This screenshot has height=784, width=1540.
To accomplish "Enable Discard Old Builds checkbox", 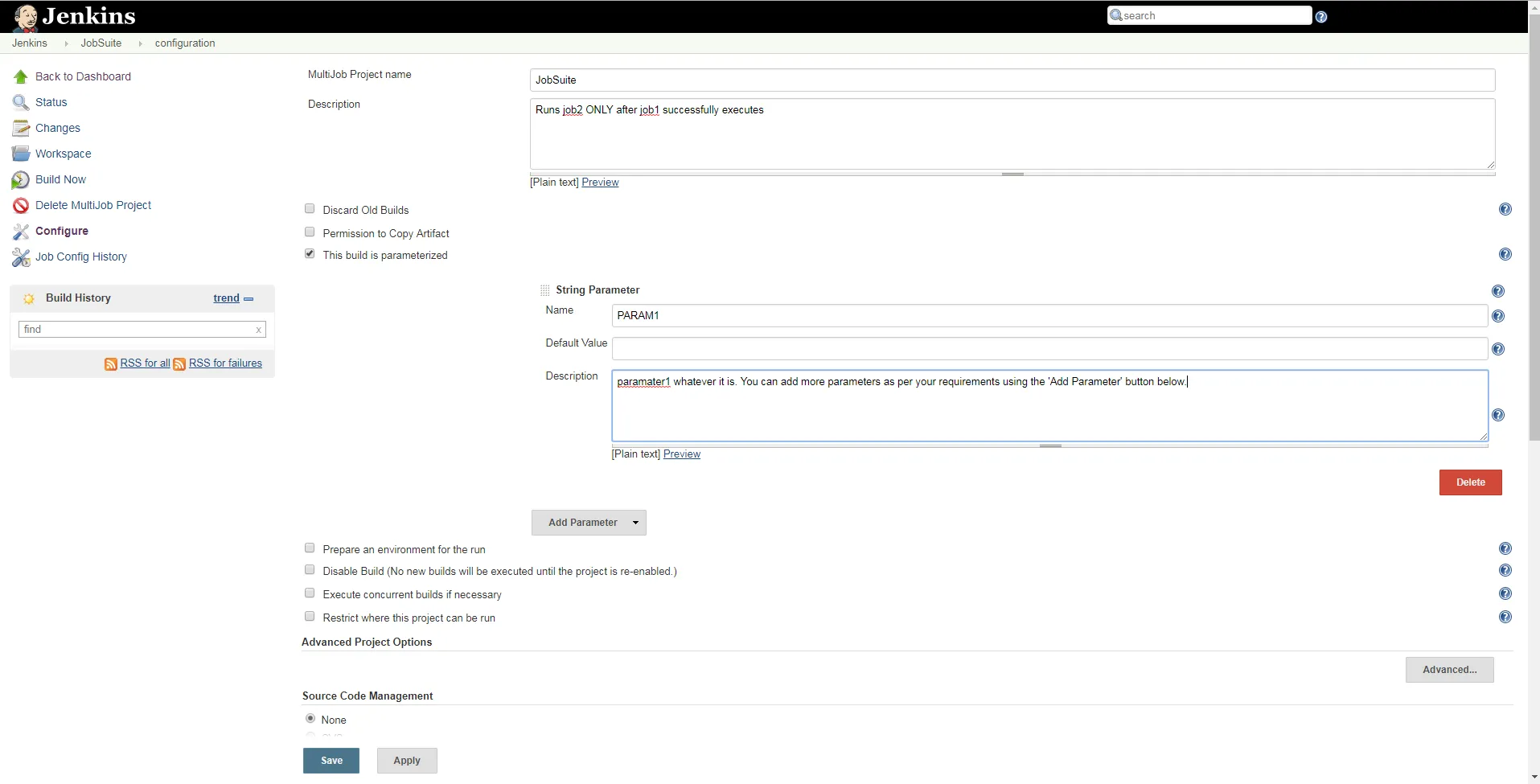I will 310,209.
